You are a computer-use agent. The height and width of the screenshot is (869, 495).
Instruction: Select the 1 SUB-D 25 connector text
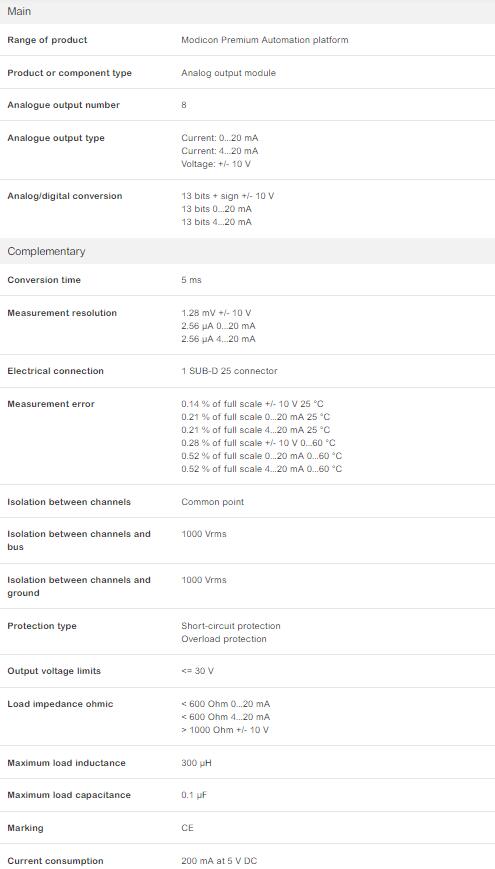229,371
